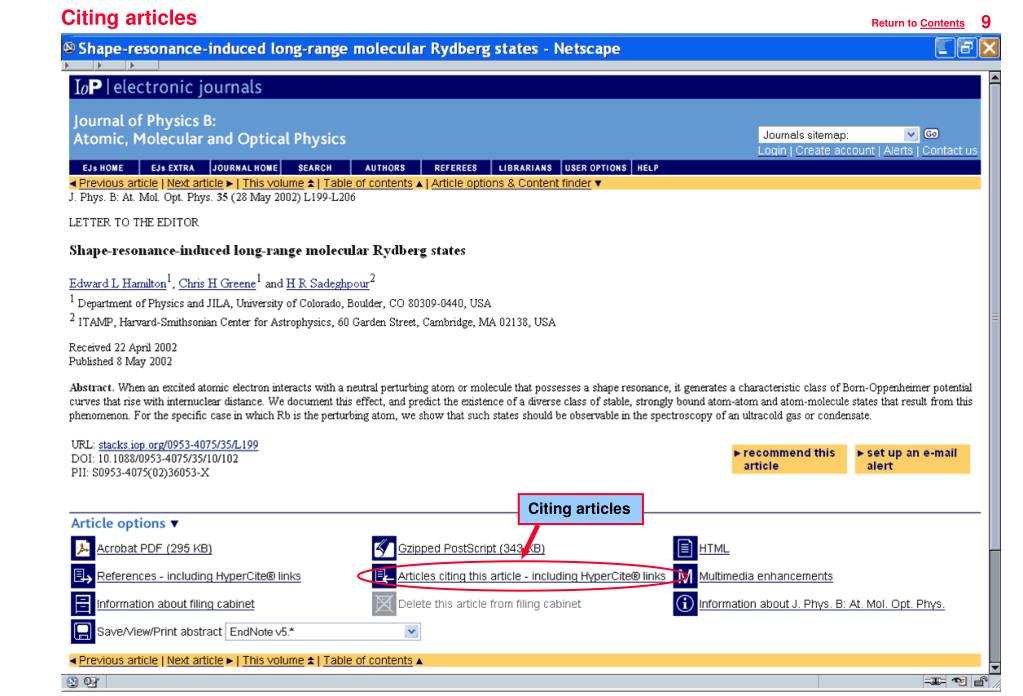Click set up an e-mail alert button

912,459
